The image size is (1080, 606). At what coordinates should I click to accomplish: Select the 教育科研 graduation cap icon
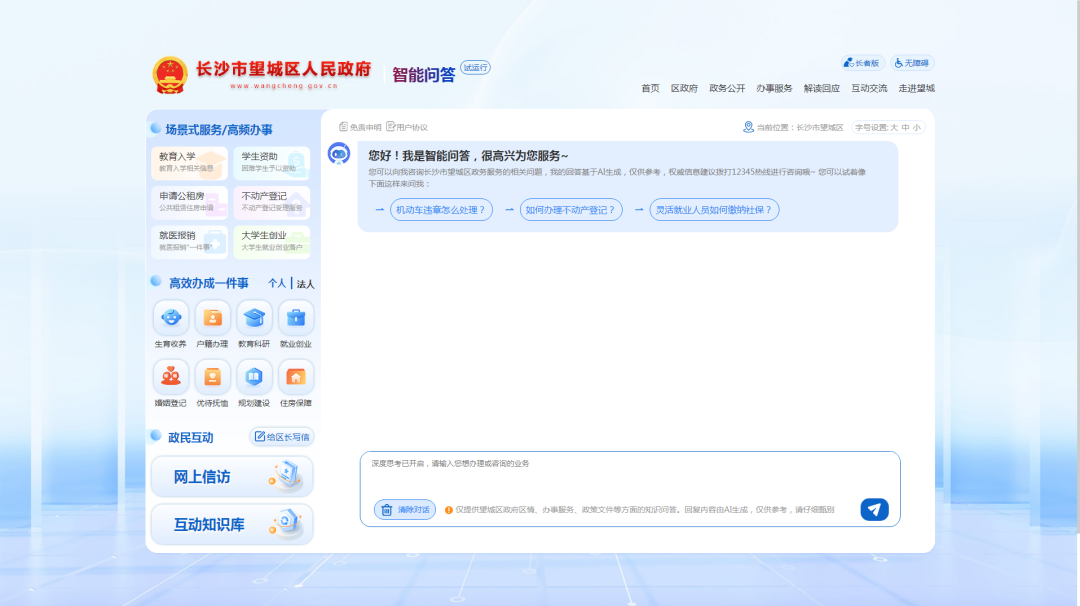pyautogui.click(x=254, y=318)
